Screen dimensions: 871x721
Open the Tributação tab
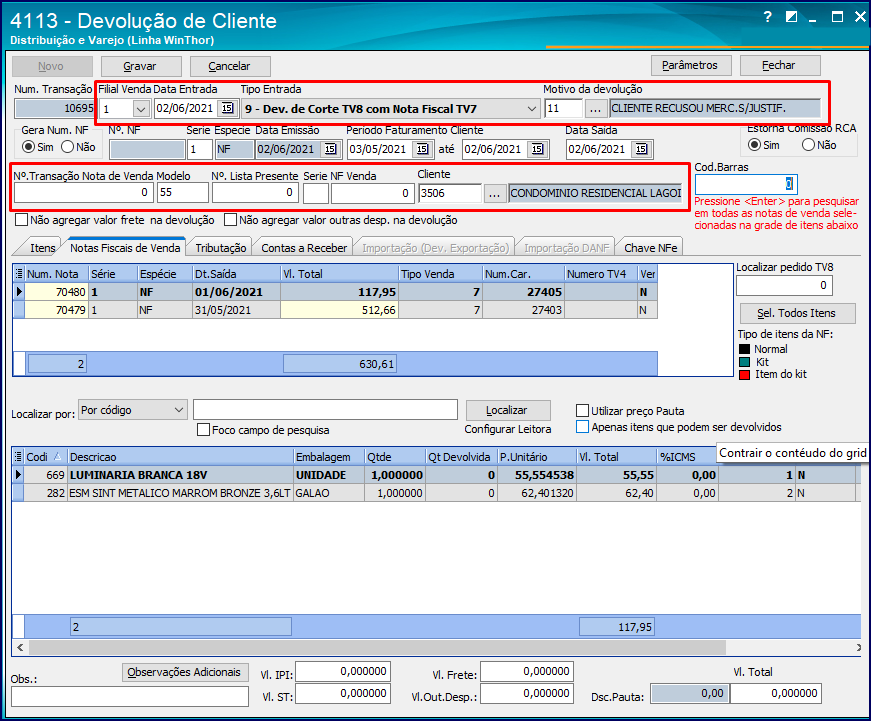(x=221, y=248)
